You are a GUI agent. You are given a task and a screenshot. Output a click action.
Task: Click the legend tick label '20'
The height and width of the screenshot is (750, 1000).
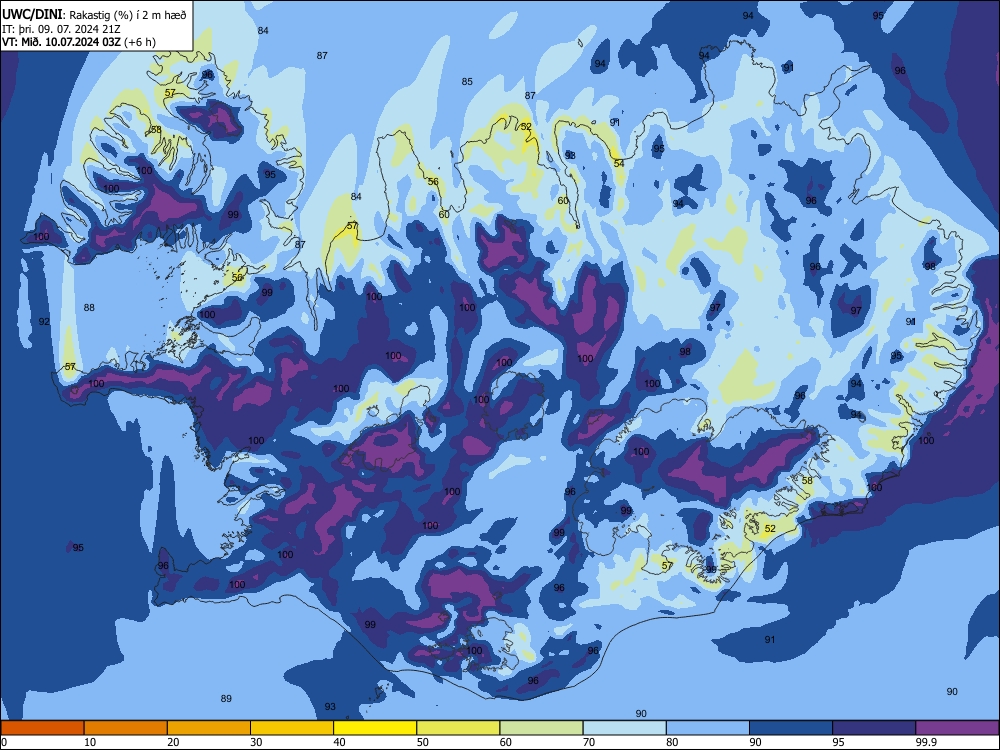173,742
